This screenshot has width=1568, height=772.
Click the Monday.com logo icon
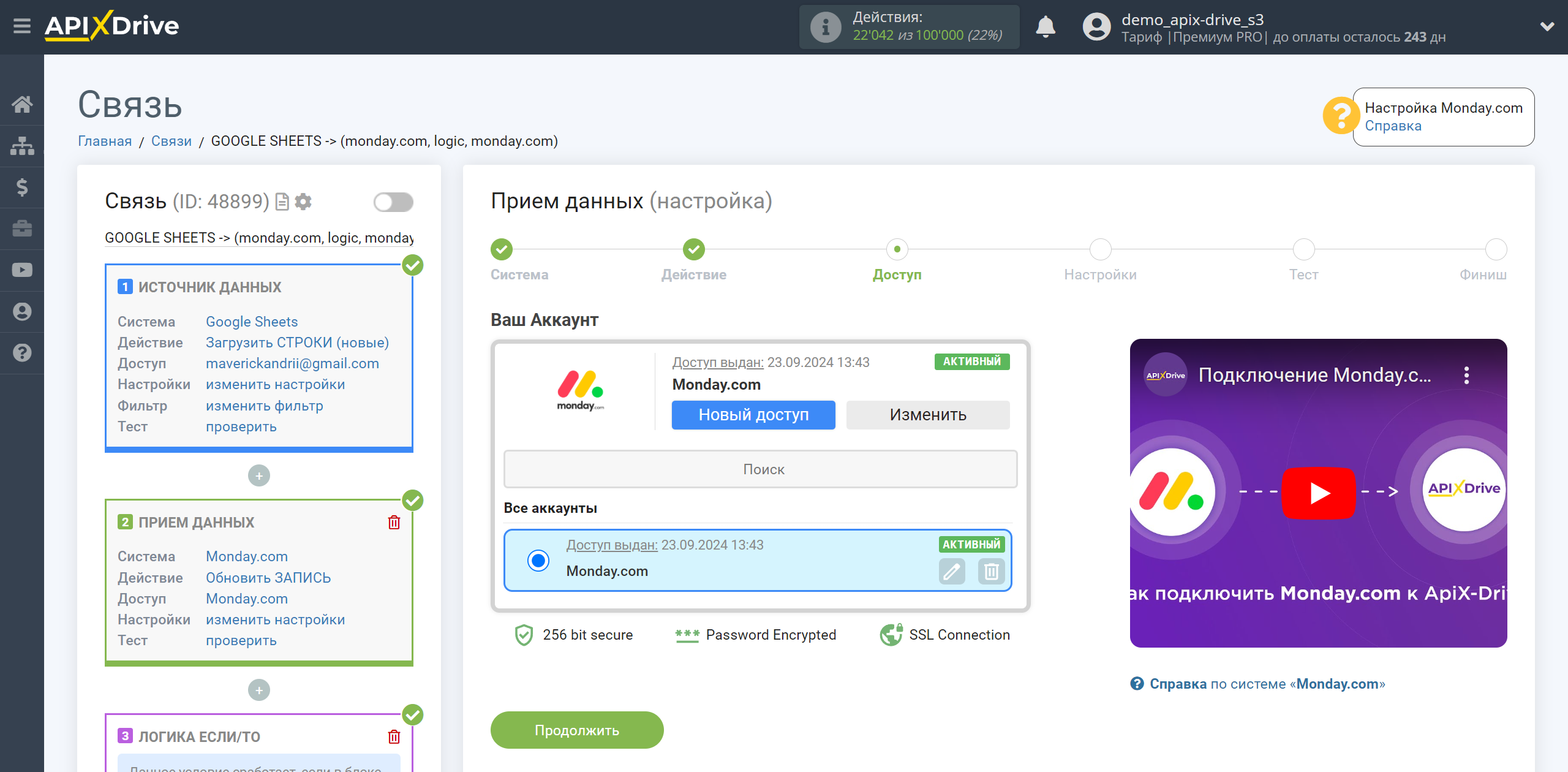pos(580,390)
